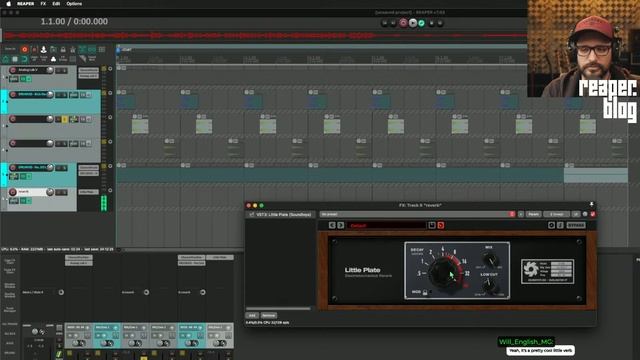Open the preset dropdown in FX window
This screenshot has width=640, height=360.
point(417,214)
